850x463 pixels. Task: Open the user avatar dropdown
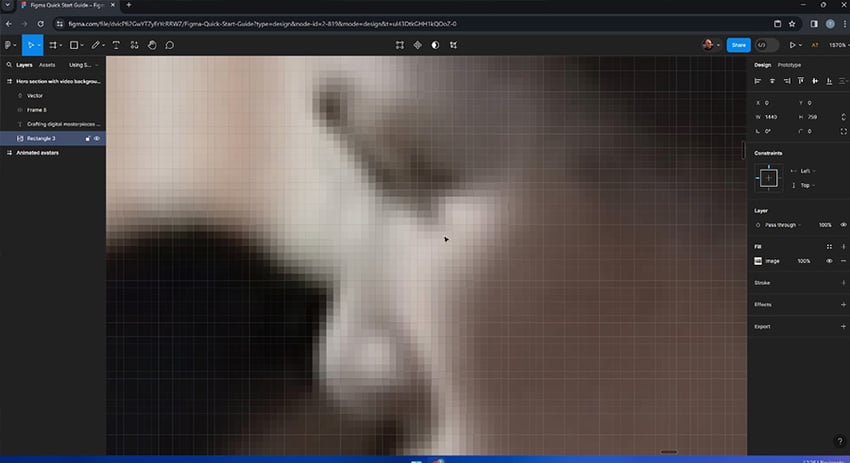711,46
